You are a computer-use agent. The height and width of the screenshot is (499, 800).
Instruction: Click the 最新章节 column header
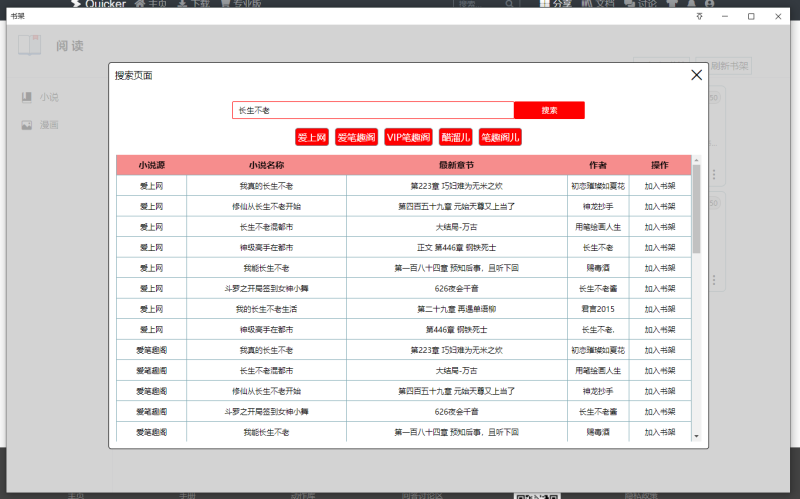[x=457, y=165]
